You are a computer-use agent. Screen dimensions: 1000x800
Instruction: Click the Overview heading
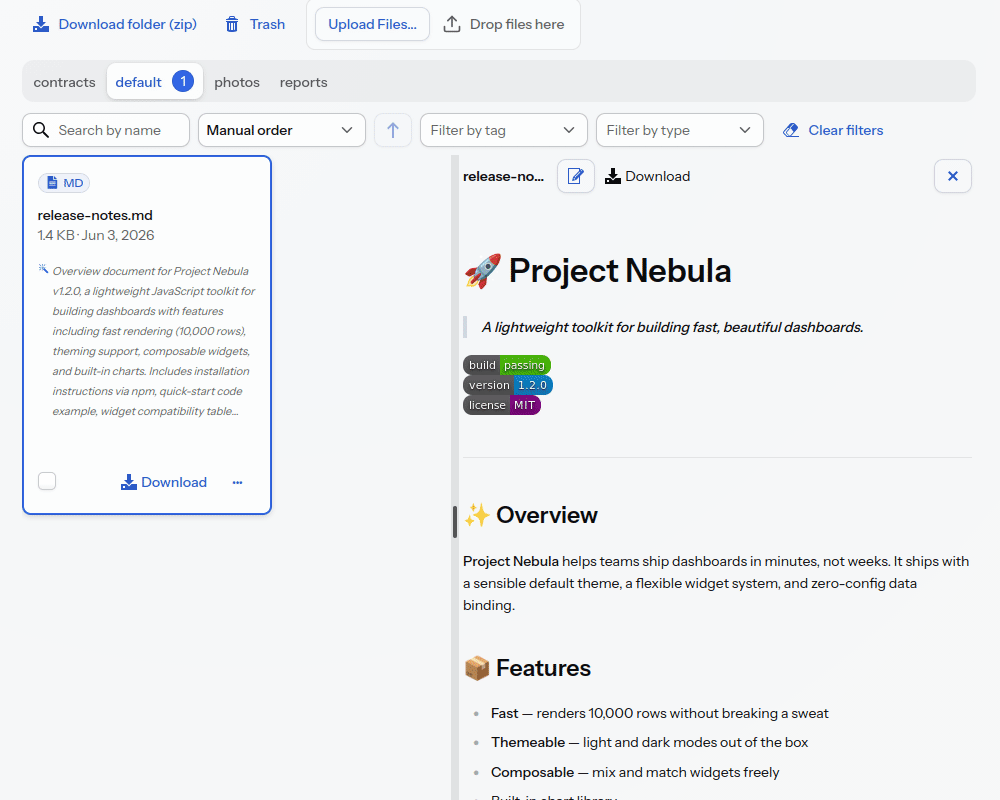click(531, 515)
